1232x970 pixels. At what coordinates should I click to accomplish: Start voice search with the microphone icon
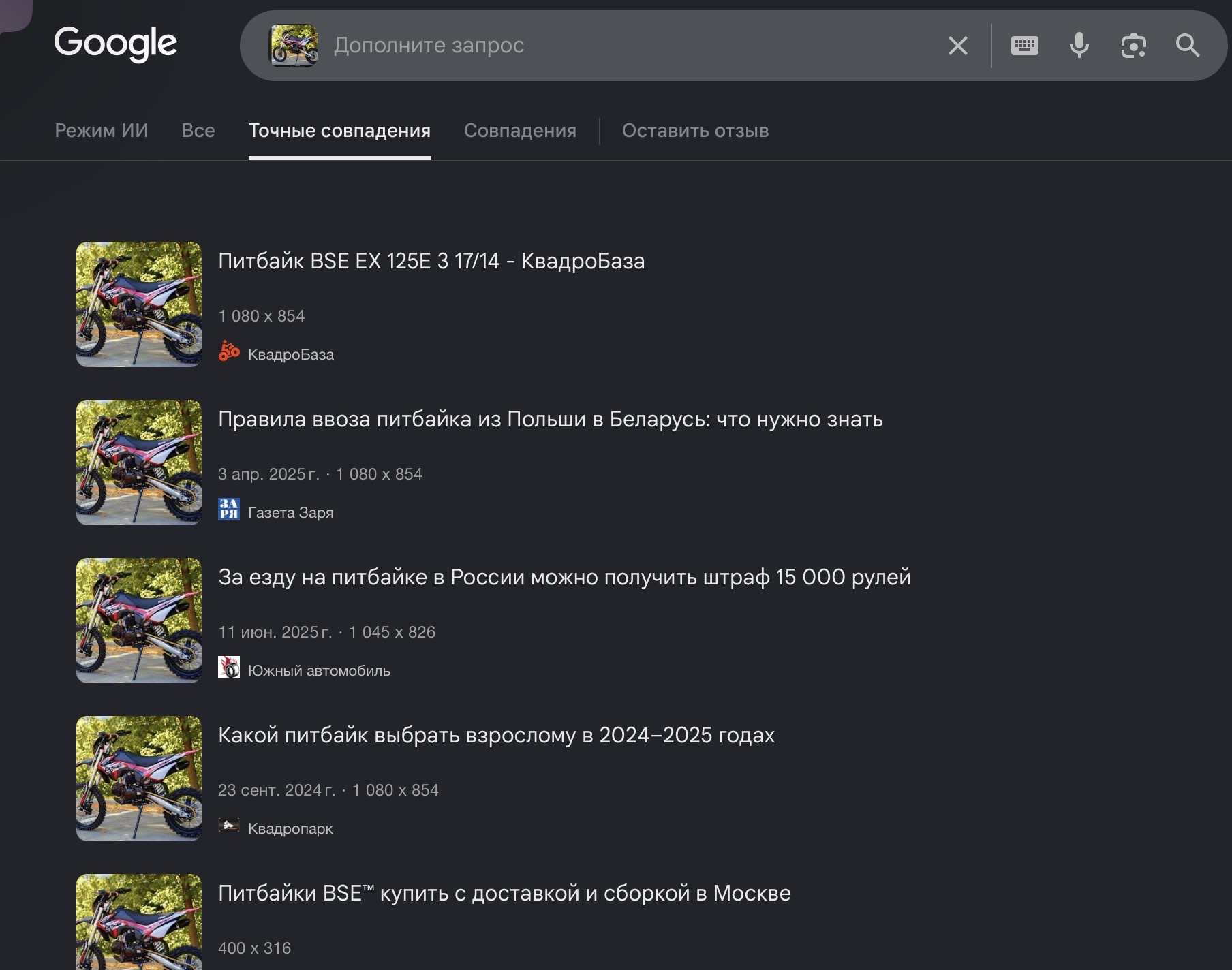pyautogui.click(x=1079, y=46)
